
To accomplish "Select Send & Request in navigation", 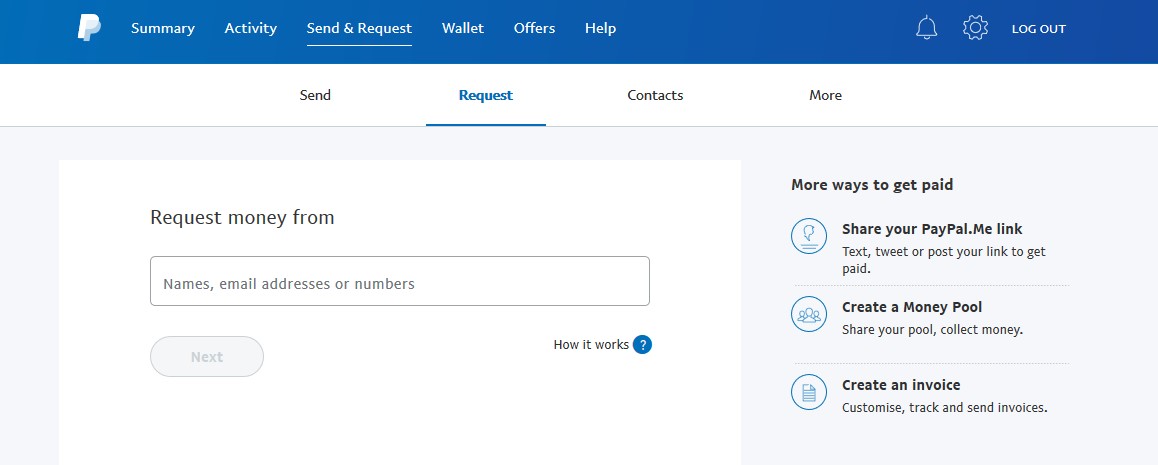I will tap(359, 28).
